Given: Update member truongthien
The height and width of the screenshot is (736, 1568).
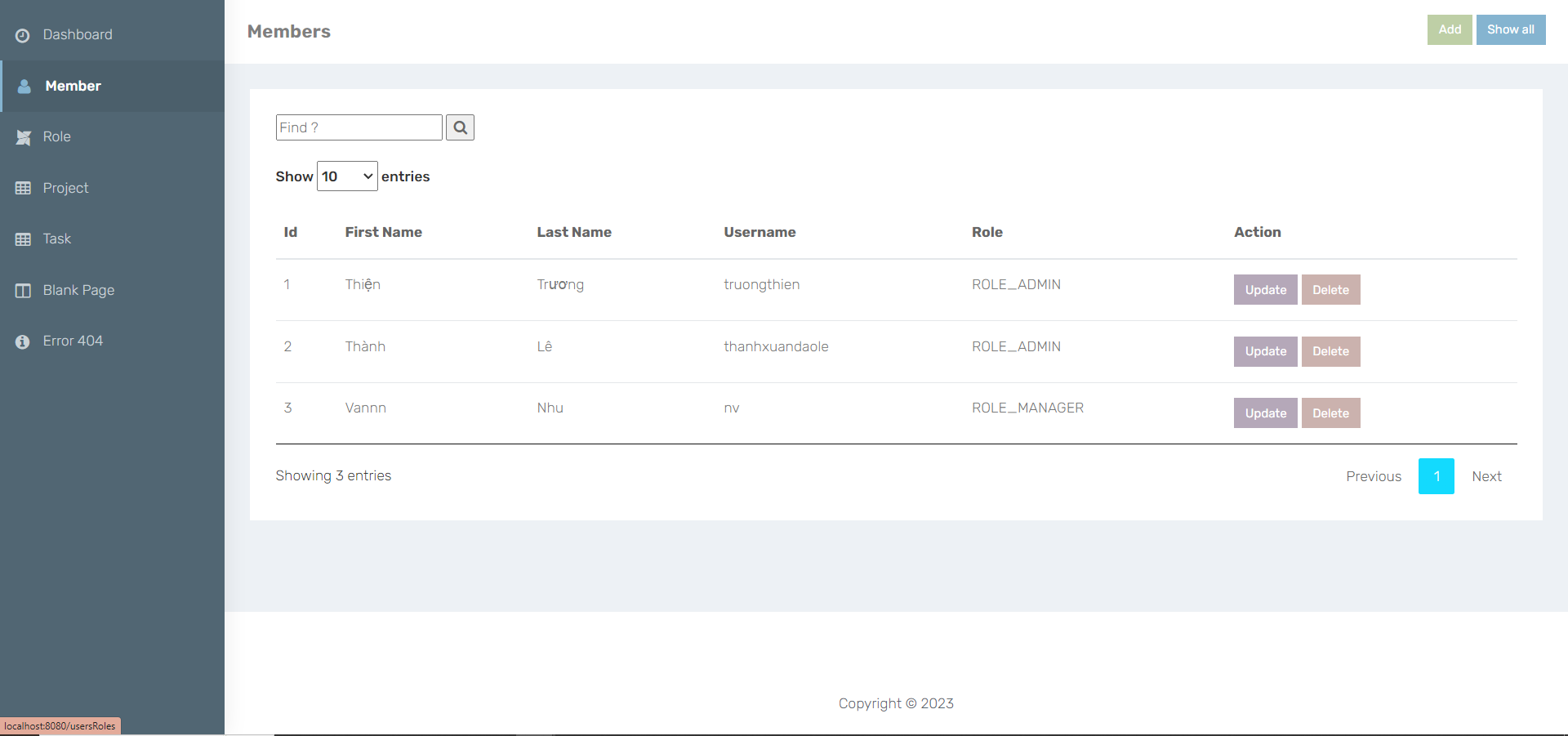Looking at the screenshot, I should pos(1264,289).
